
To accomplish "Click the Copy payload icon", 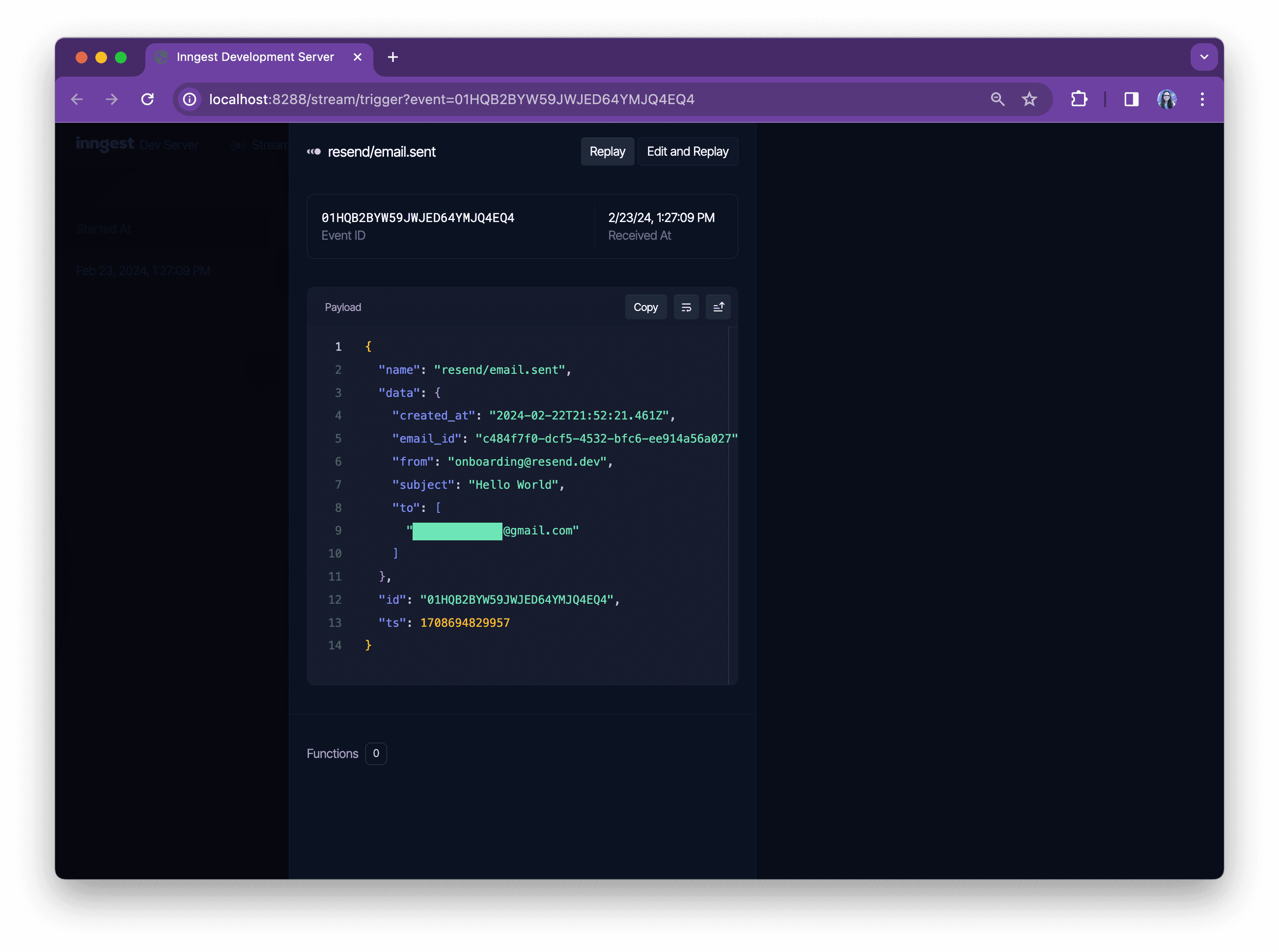I will click(645, 307).
